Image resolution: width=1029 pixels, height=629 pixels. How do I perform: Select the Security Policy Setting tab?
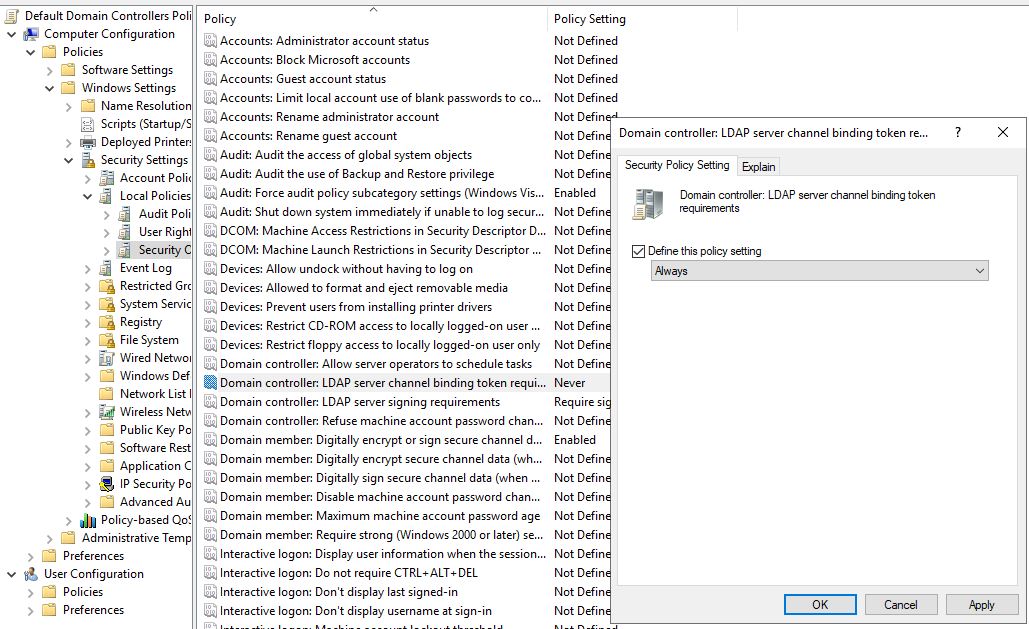[677, 165]
